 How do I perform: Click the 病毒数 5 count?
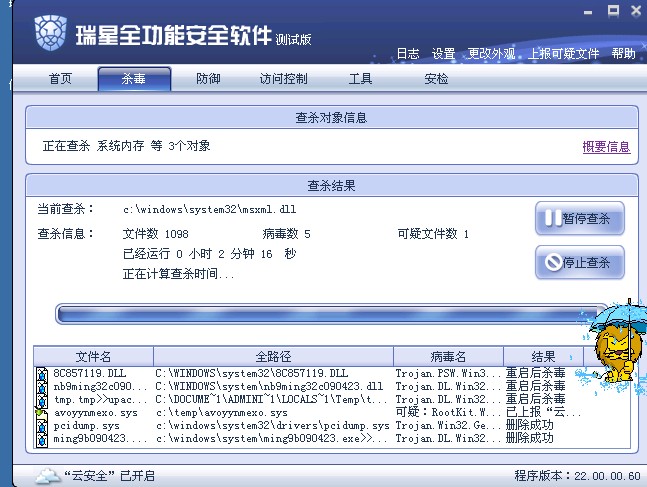click(286, 234)
